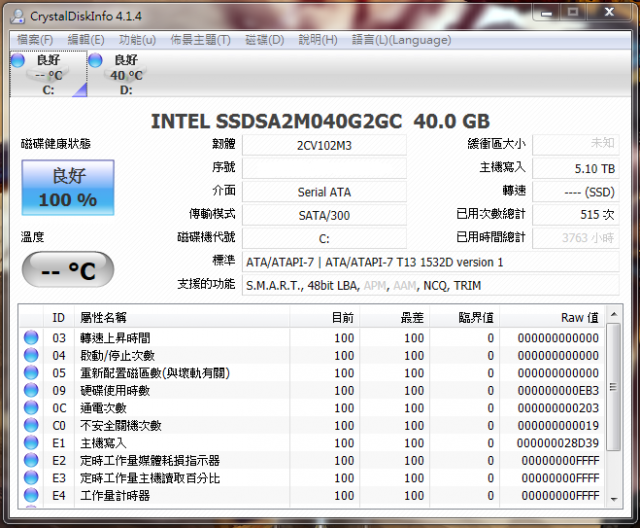Select the 重新配置磁區數 attribute row

click(x=312, y=373)
